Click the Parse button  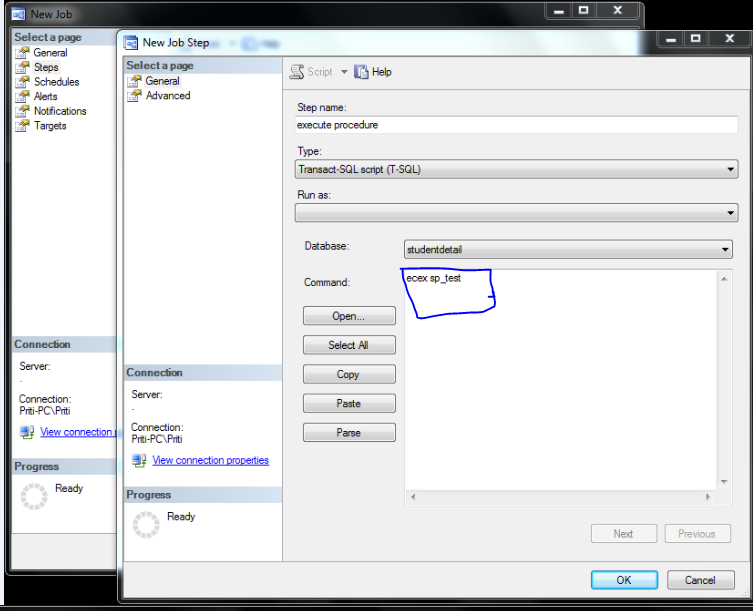pyautogui.click(x=349, y=432)
